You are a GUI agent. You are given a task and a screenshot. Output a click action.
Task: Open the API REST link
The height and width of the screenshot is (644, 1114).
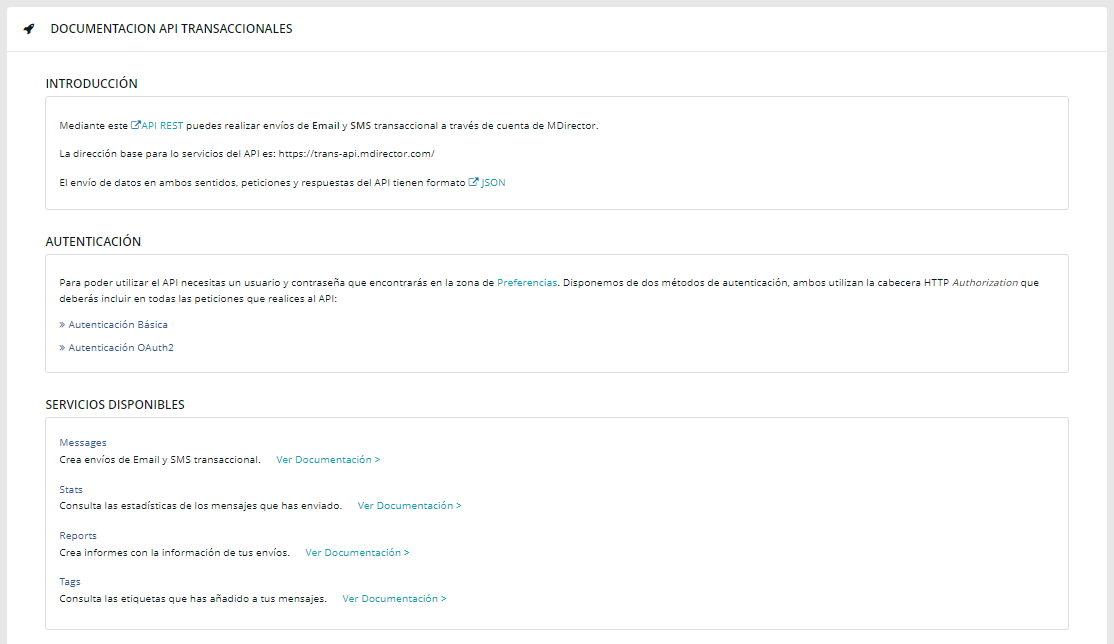[x=163, y=126]
